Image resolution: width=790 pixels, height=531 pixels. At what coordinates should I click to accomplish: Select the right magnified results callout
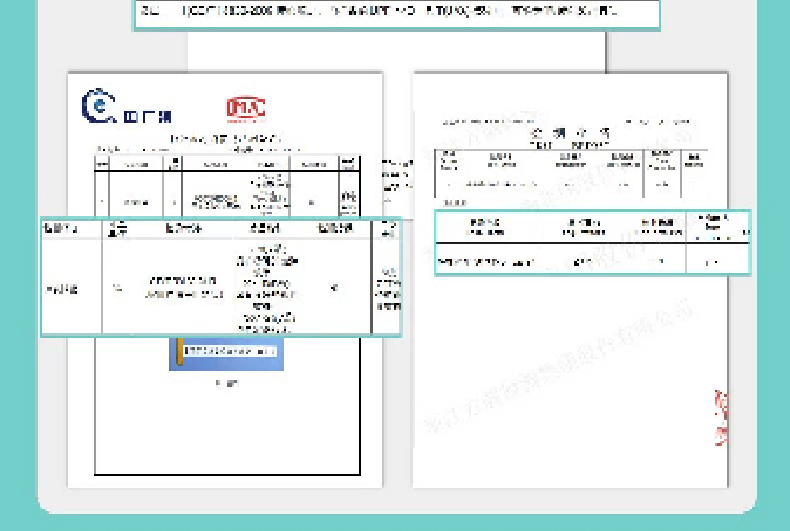[x=592, y=242]
